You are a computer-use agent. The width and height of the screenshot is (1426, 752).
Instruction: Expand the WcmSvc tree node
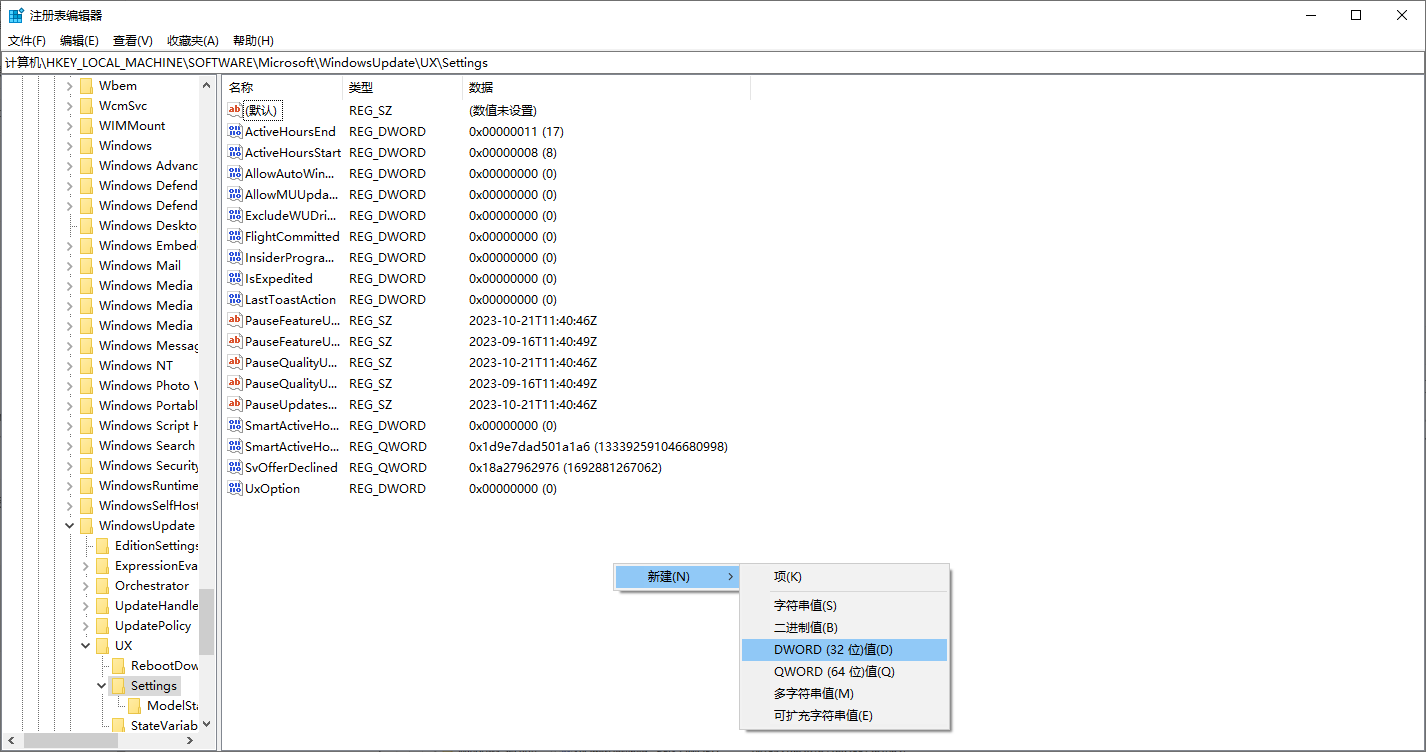[70, 105]
